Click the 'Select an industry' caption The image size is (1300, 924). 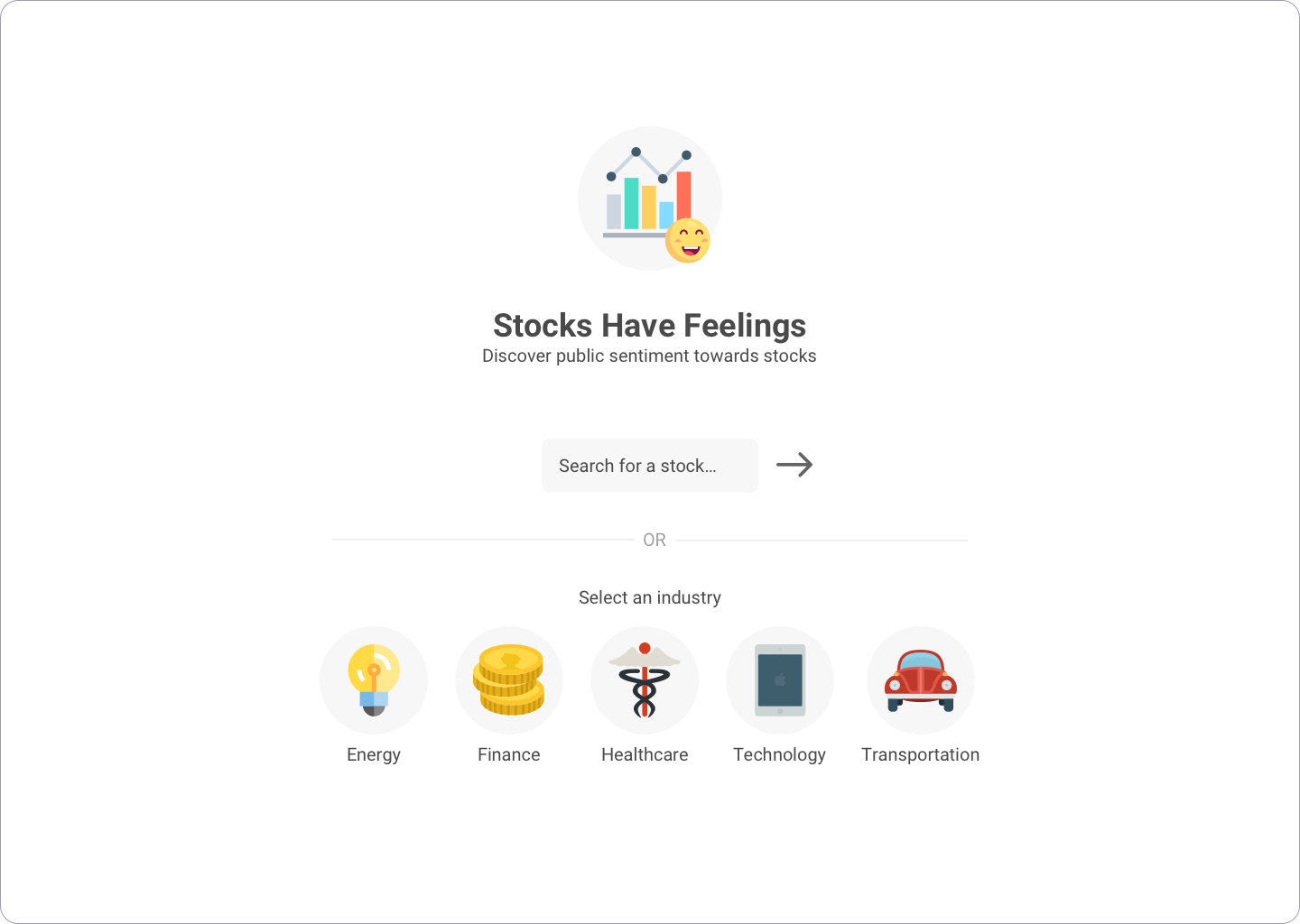tap(650, 597)
